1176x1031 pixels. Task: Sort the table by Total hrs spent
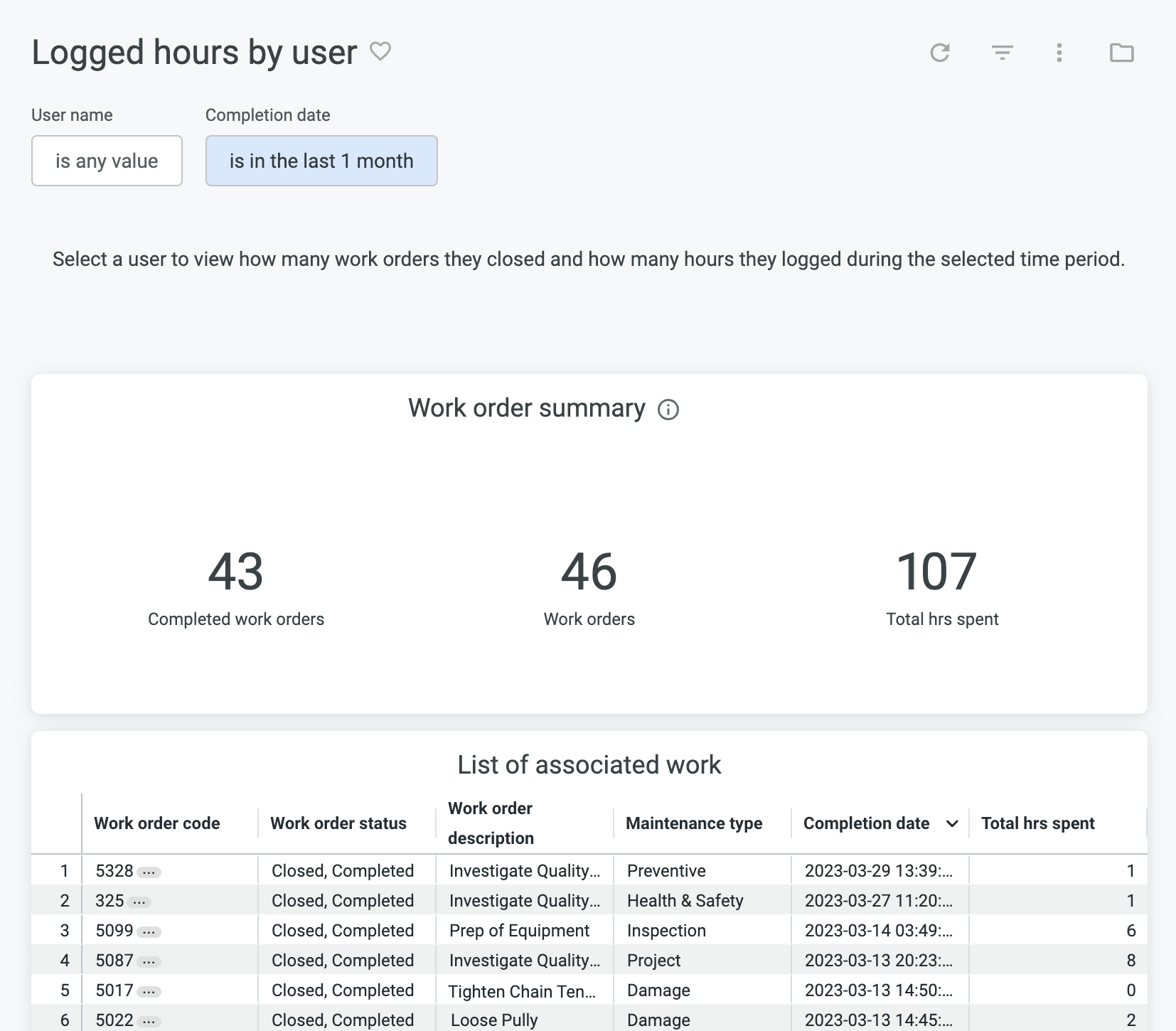(x=1037, y=823)
